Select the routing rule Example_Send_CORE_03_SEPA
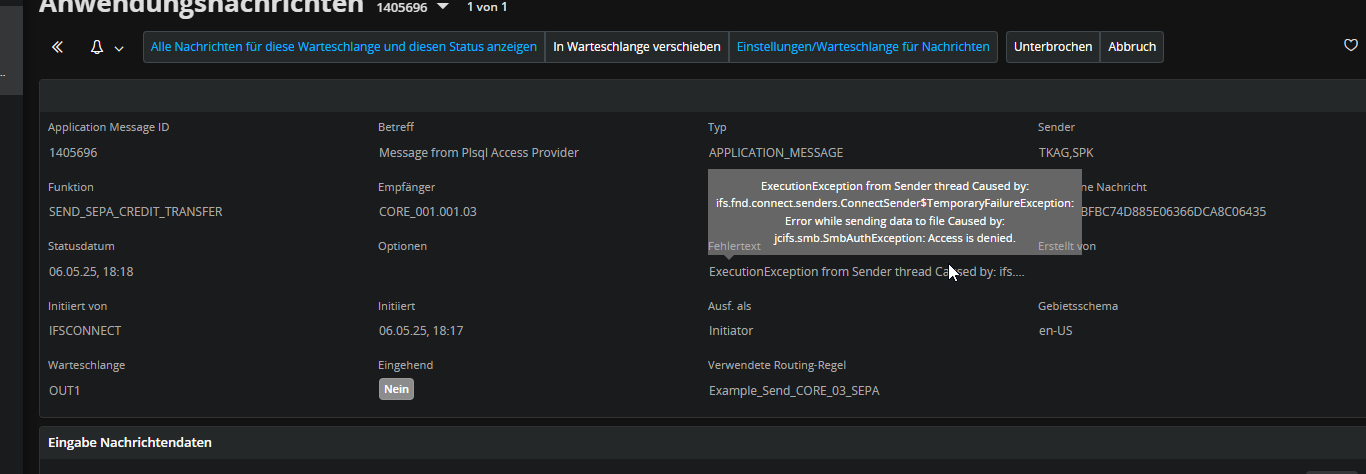Image resolution: width=1366 pixels, height=474 pixels. (x=794, y=390)
